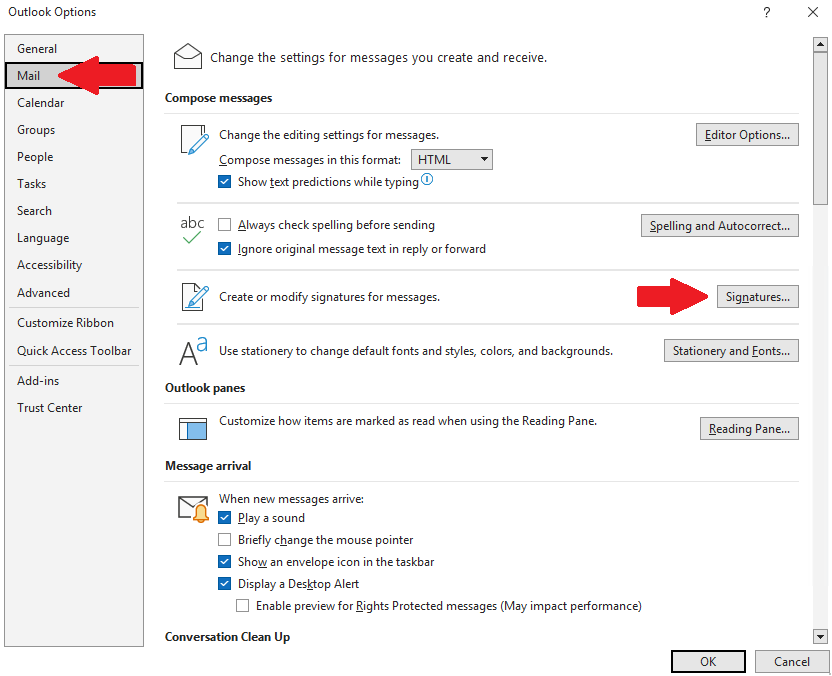This screenshot has width=832, height=676.
Task: Click the envelope icon beside the settings description
Action: (188, 56)
